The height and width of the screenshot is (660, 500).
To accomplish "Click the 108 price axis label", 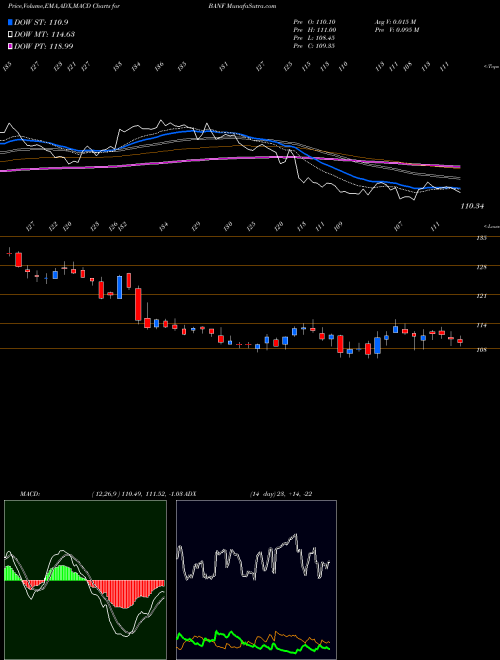I will point(481,350).
